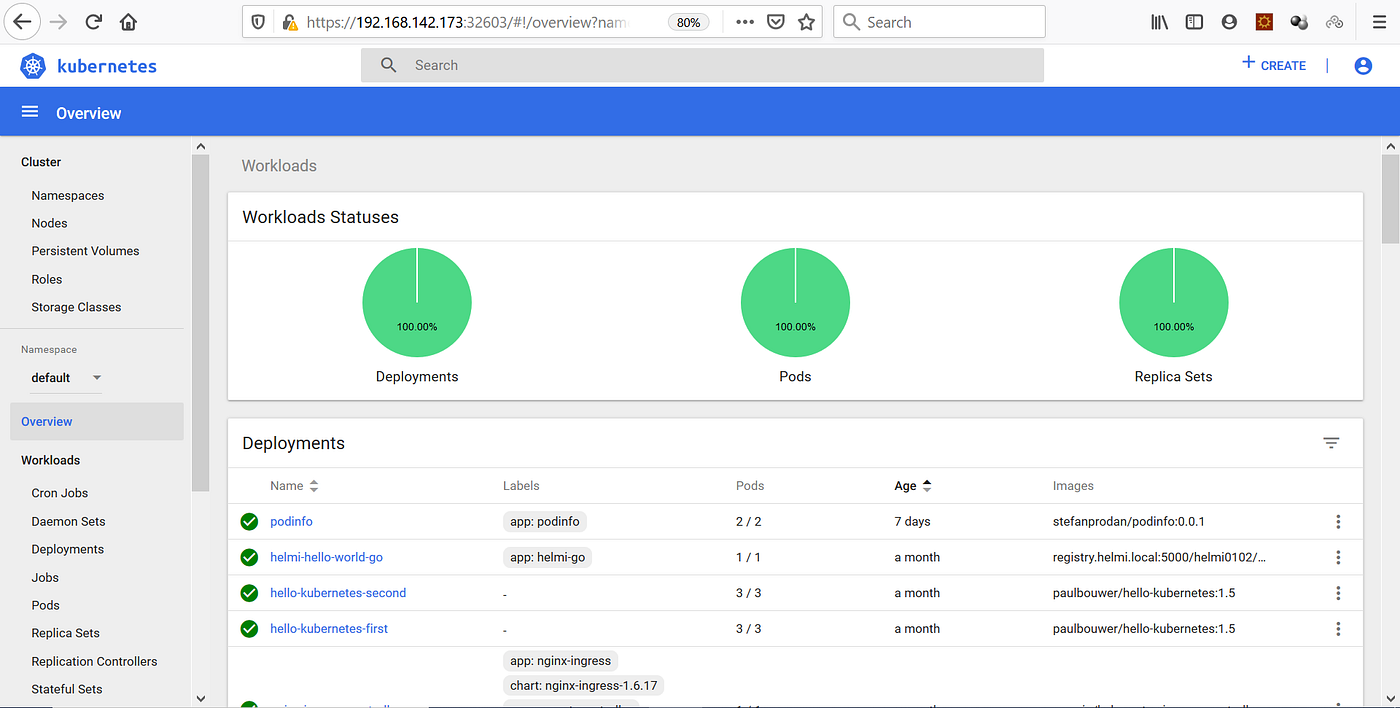This screenshot has width=1400, height=708.
Task: Toggle sort order on the Name column
Action: coord(311,485)
